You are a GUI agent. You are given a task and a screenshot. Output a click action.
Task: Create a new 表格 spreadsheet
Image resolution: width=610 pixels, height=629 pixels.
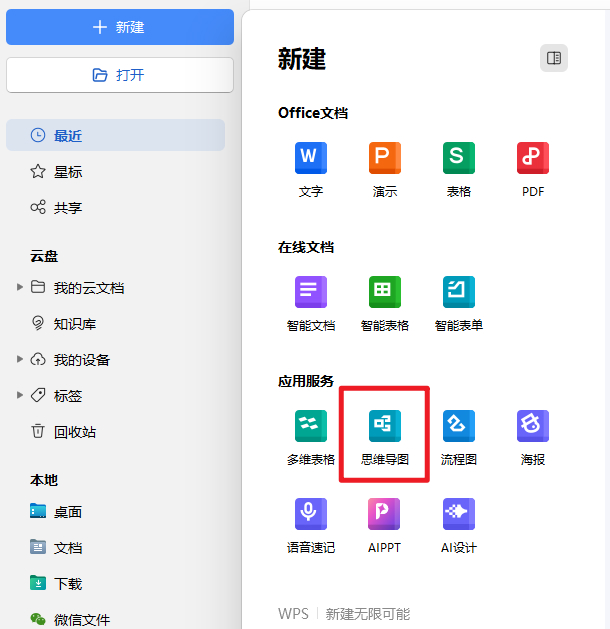tap(459, 169)
